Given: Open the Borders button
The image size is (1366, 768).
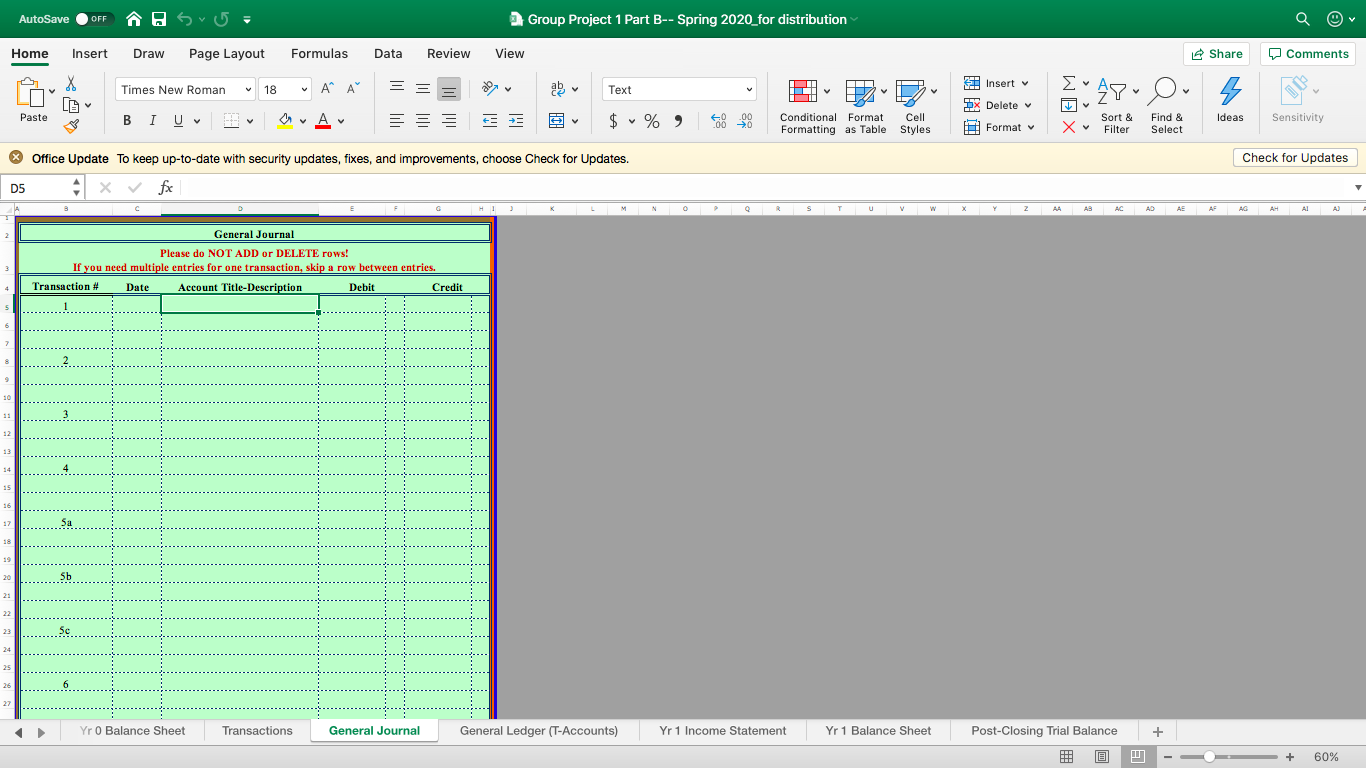Looking at the screenshot, I should tap(231, 121).
